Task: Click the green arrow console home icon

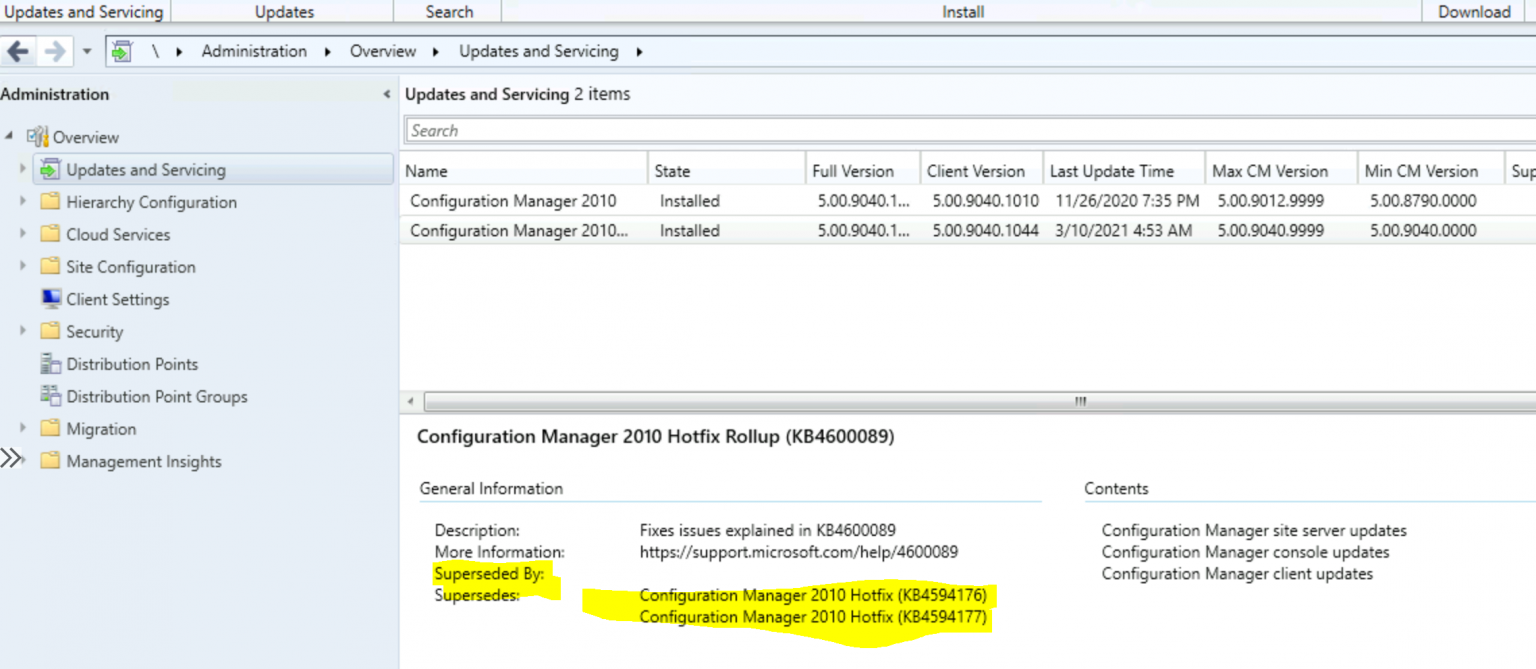Action: coord(122,50)
